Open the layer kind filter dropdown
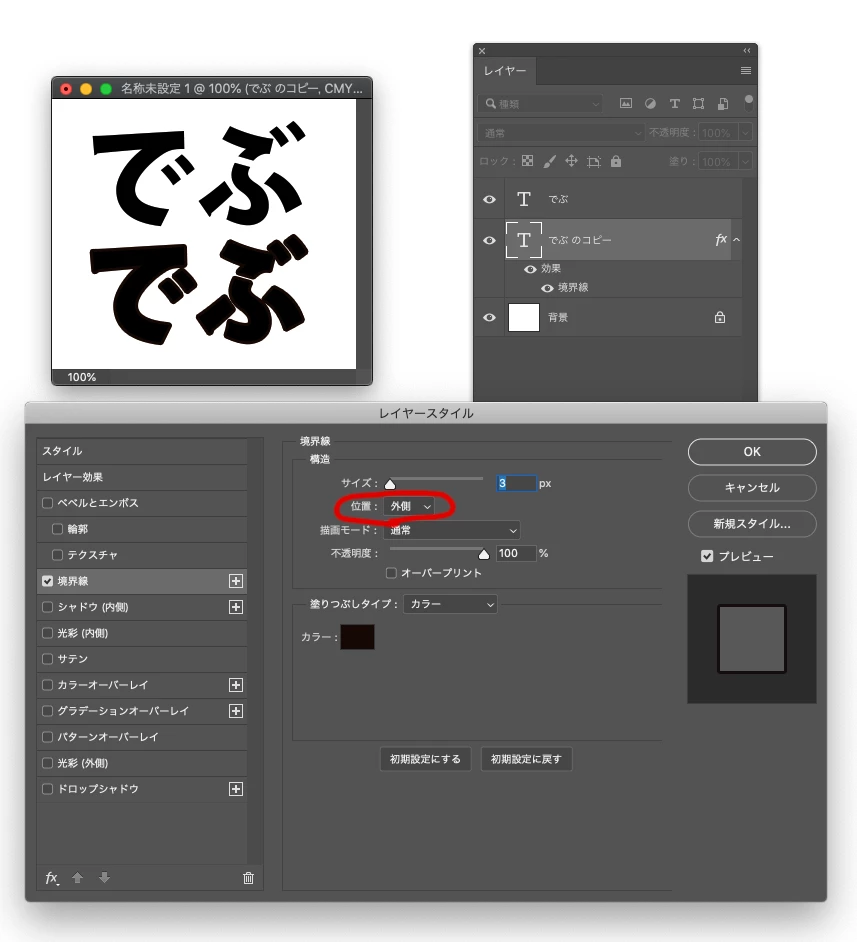857x942 pixels. point(541,104)
